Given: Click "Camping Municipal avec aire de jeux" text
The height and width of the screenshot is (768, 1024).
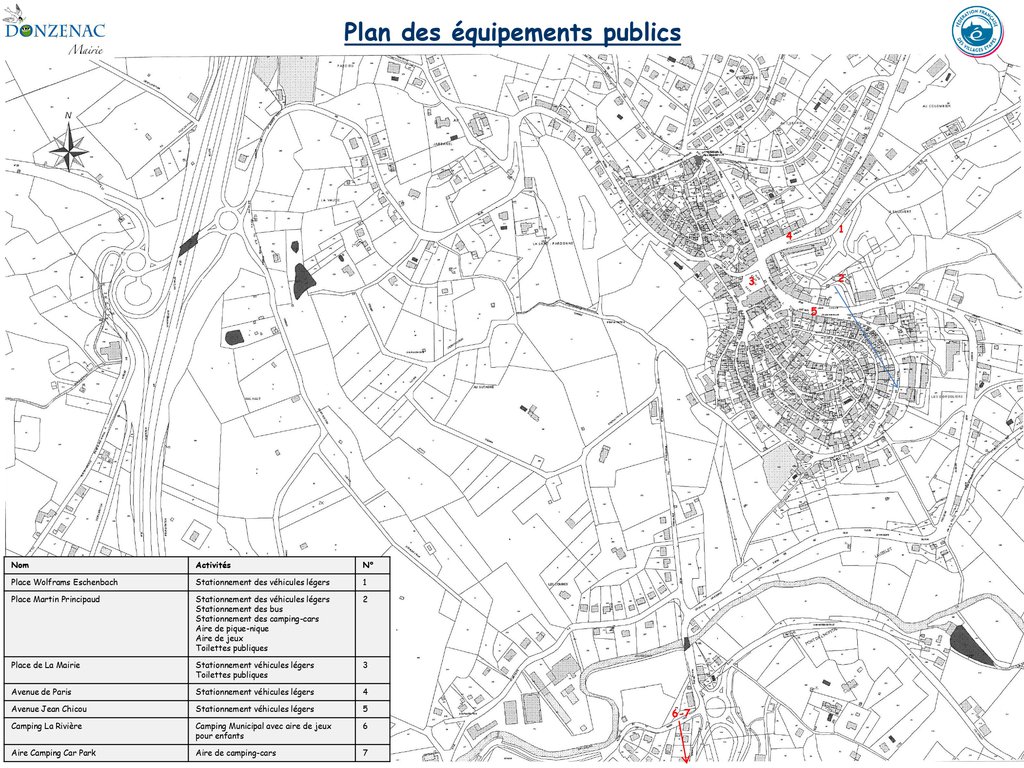Looking at the screenshot, I should 263,726.
